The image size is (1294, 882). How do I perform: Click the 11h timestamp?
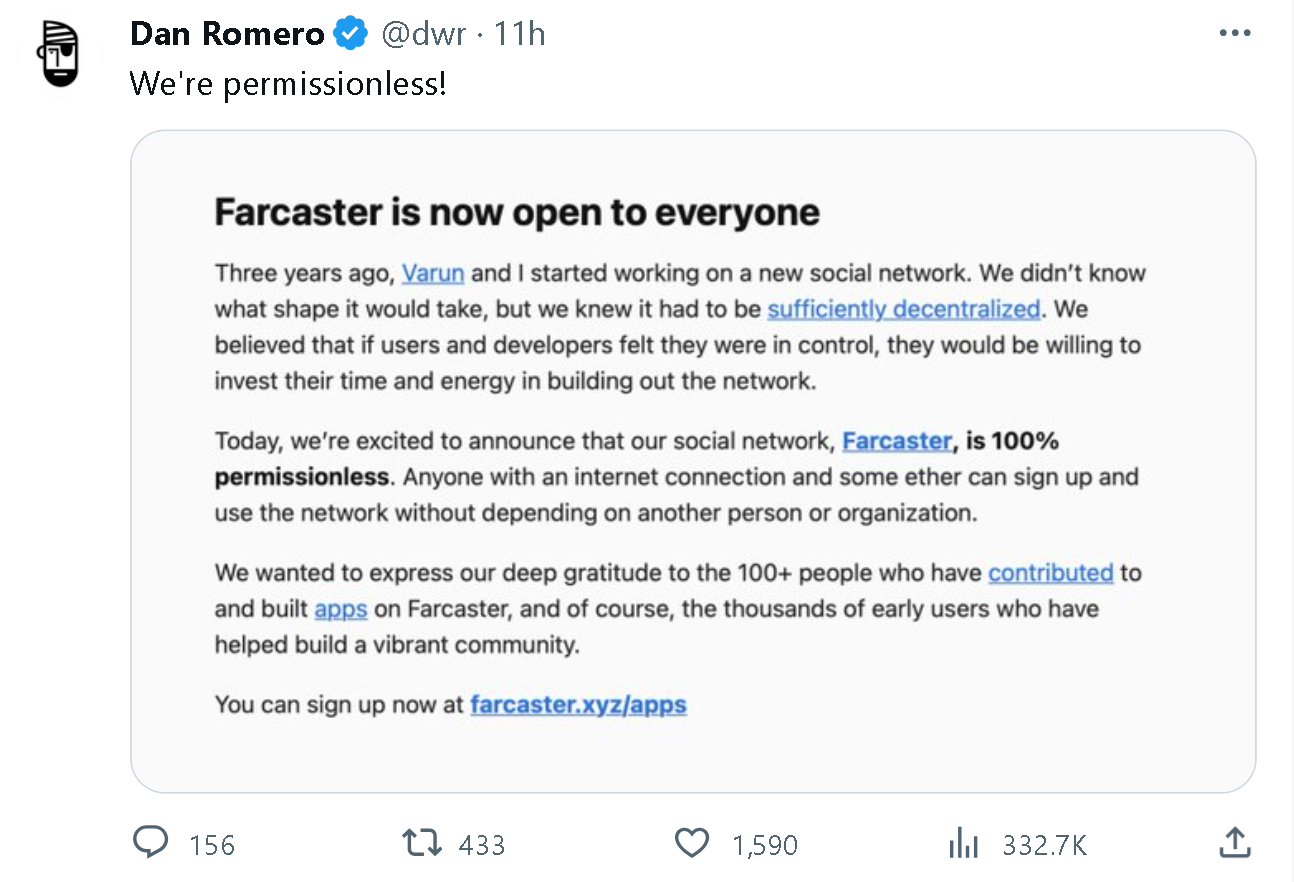click(x=520, y=34)
